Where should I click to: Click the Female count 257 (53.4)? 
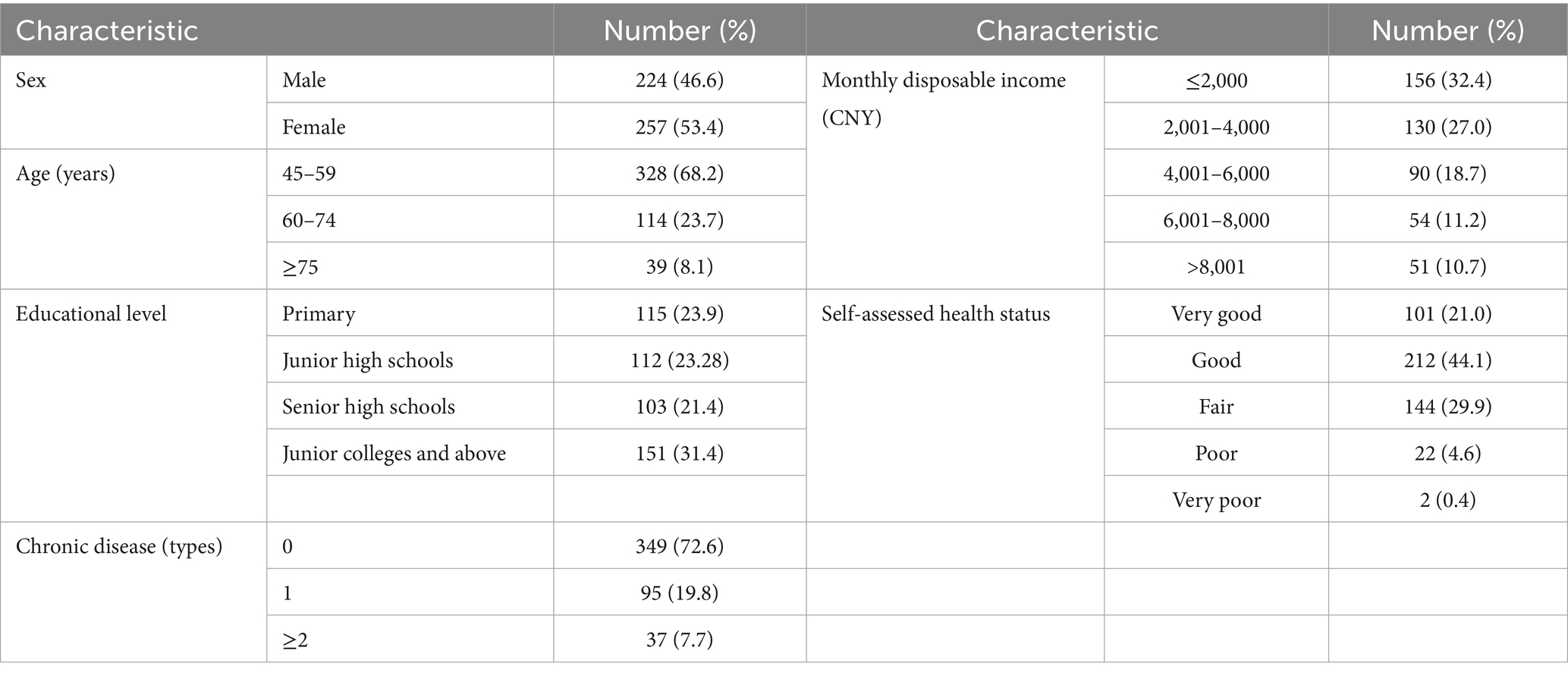tap(679, 127)
